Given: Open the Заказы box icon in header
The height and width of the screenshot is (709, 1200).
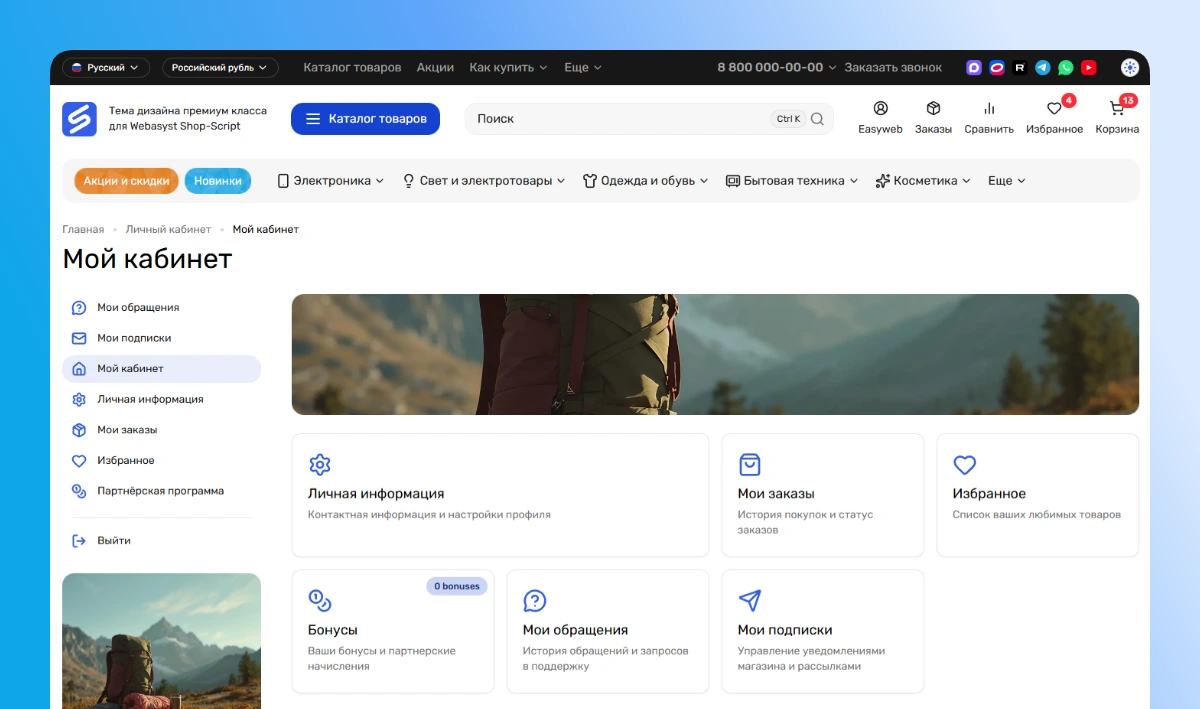Looking at the screenshot, I should 933,109.
